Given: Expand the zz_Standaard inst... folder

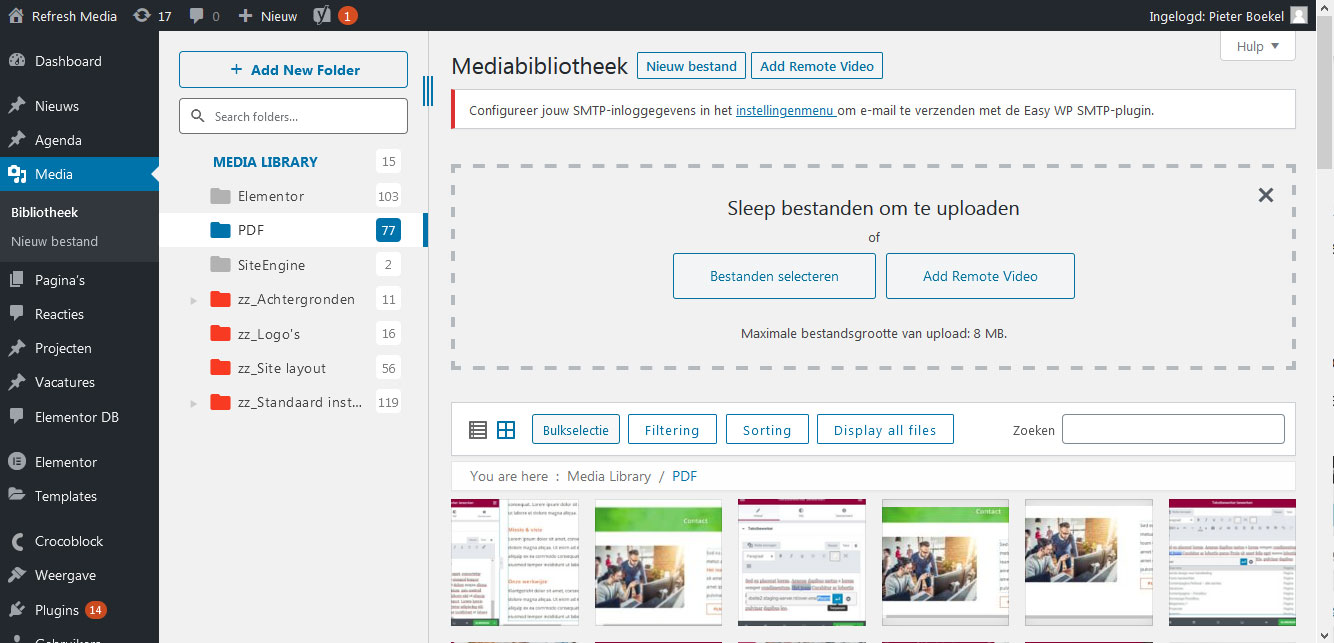Looking at the screenshot, I should [194, 403].
